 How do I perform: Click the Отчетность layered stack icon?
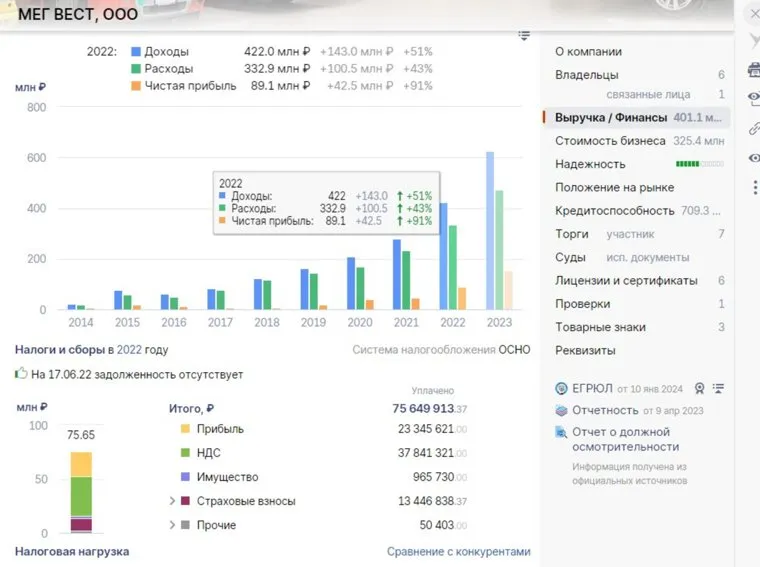tap(561, 411)
